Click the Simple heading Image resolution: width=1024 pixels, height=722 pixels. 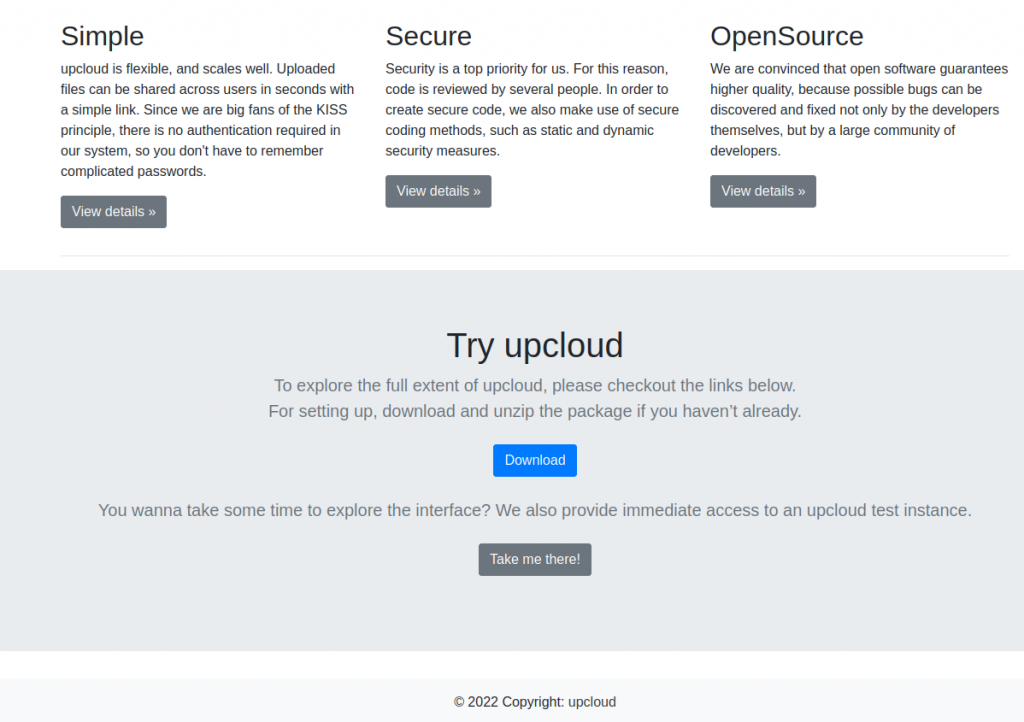102,36
